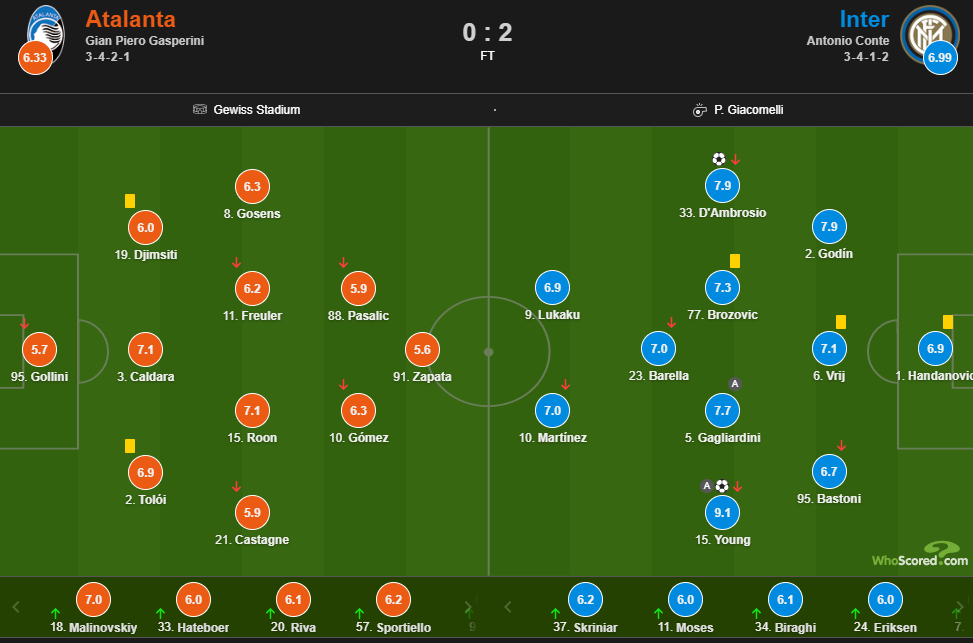Click Djimsiti's yellow card icon
The image size is (973, 643).
130,200
